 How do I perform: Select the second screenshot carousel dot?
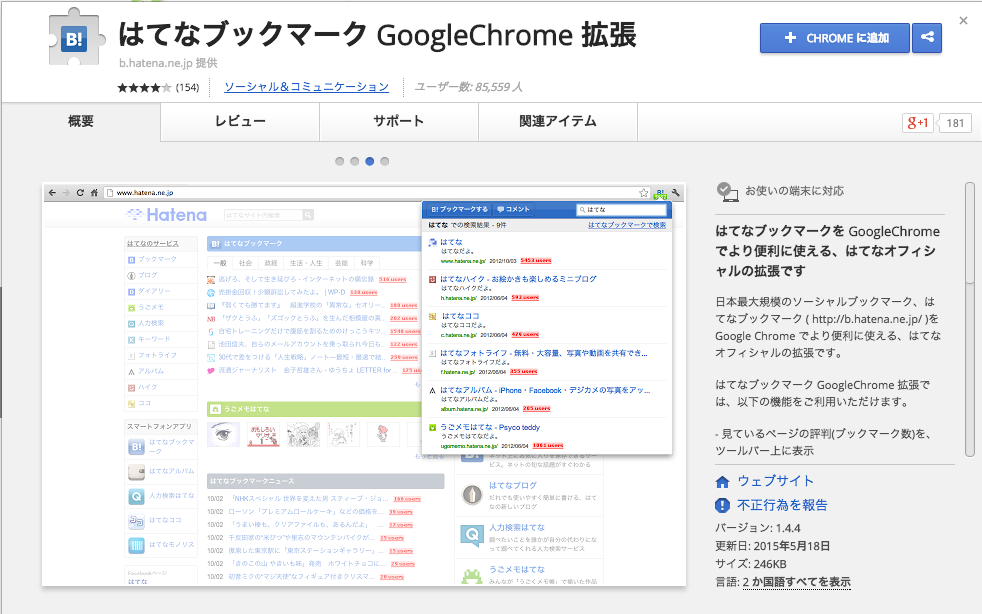click(354, 162)
